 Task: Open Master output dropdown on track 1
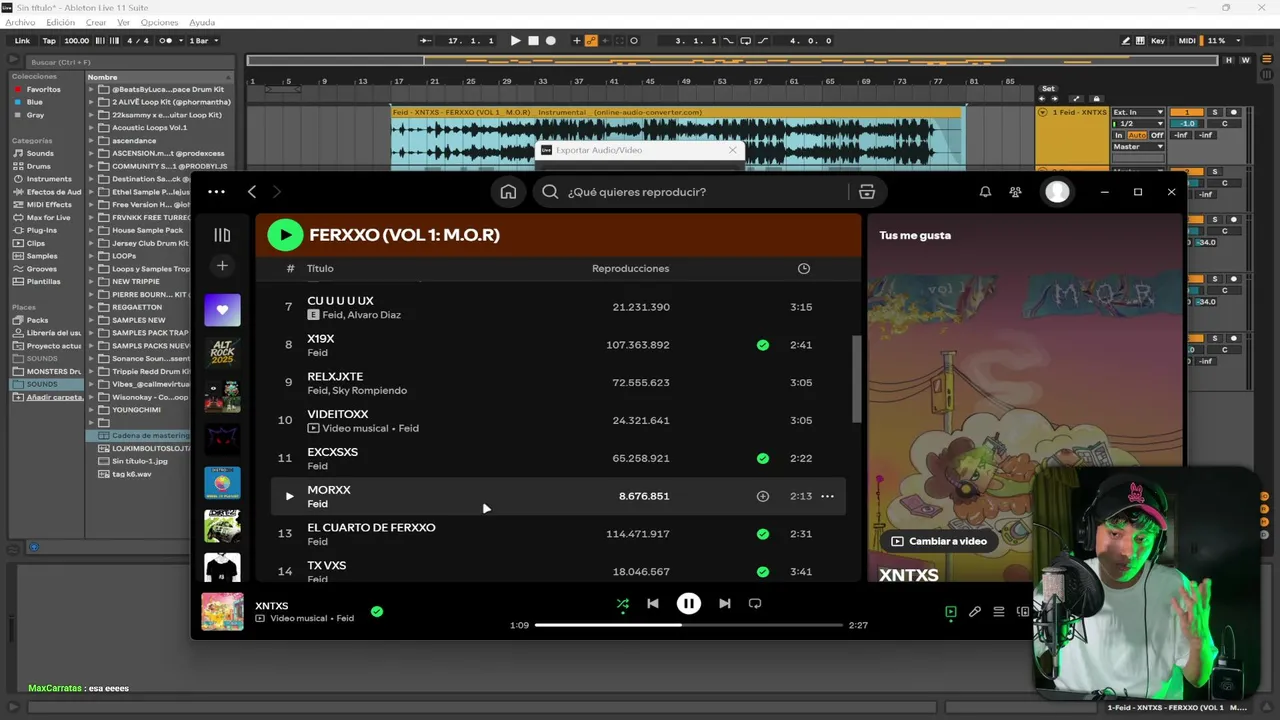point(1138,147)
